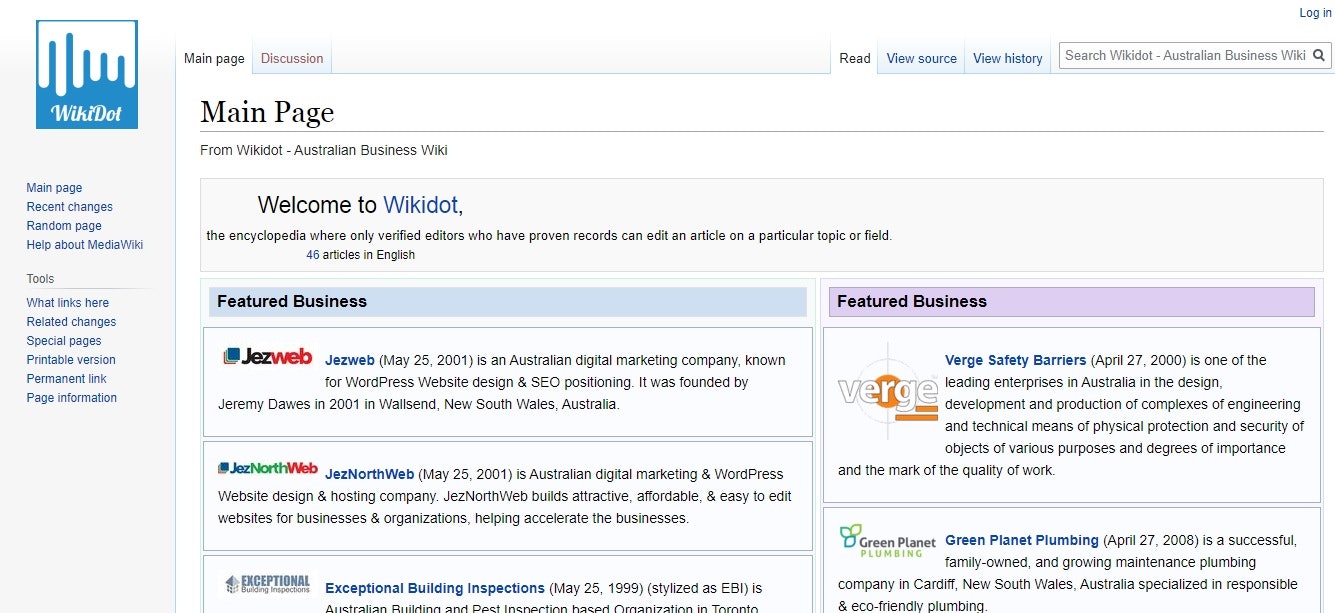Open Help about MediaWiki

coord(84,244)
